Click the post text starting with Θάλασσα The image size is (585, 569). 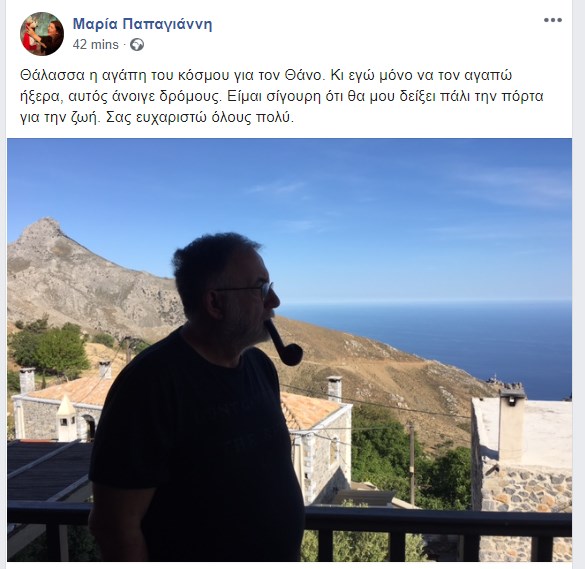pyautogui.click(x=282, y=96)
